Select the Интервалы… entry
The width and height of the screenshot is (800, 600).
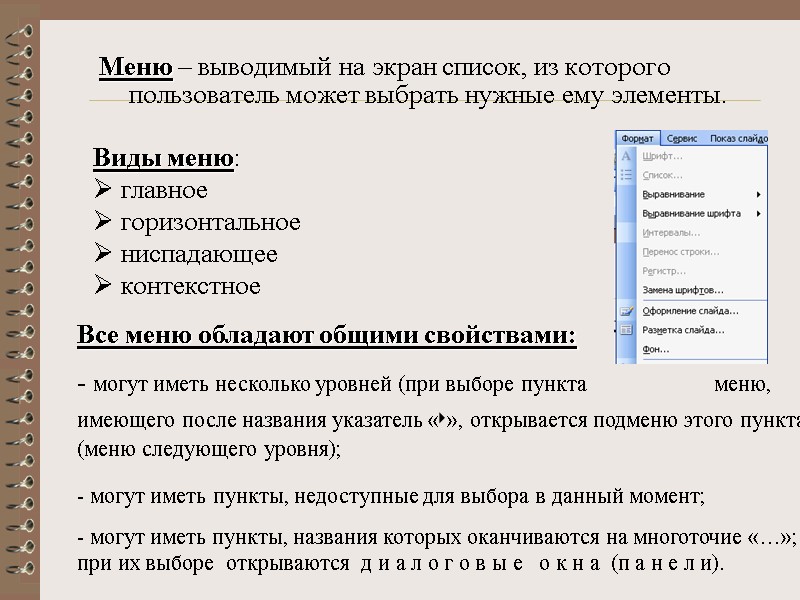671,233
